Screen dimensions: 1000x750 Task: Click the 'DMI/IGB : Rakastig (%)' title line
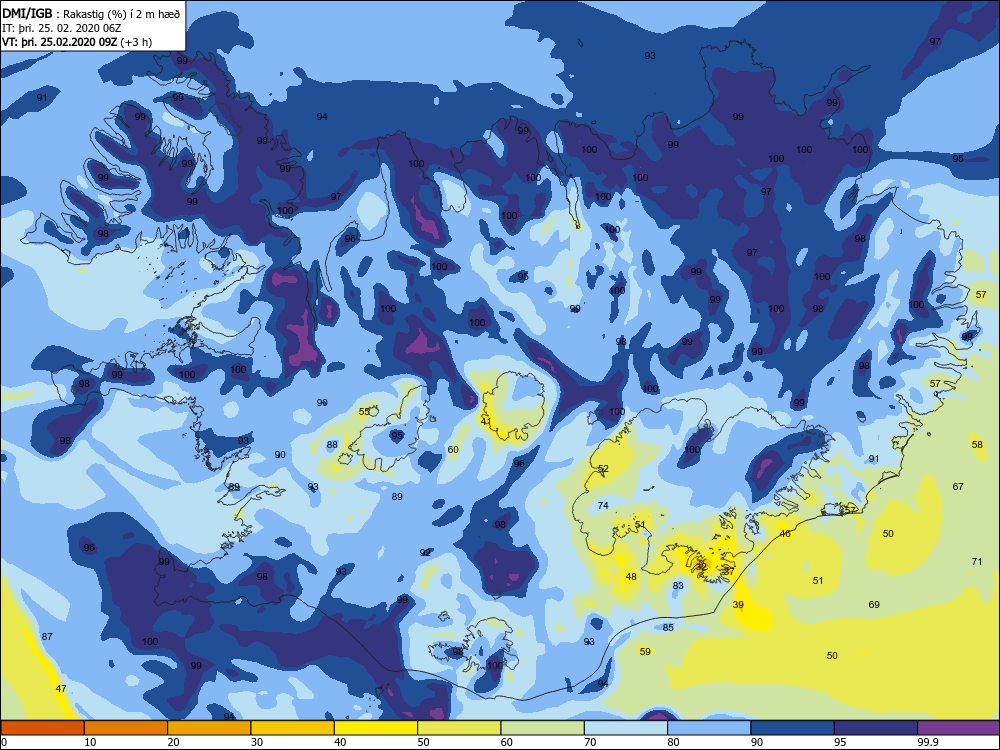click(91, 14)
